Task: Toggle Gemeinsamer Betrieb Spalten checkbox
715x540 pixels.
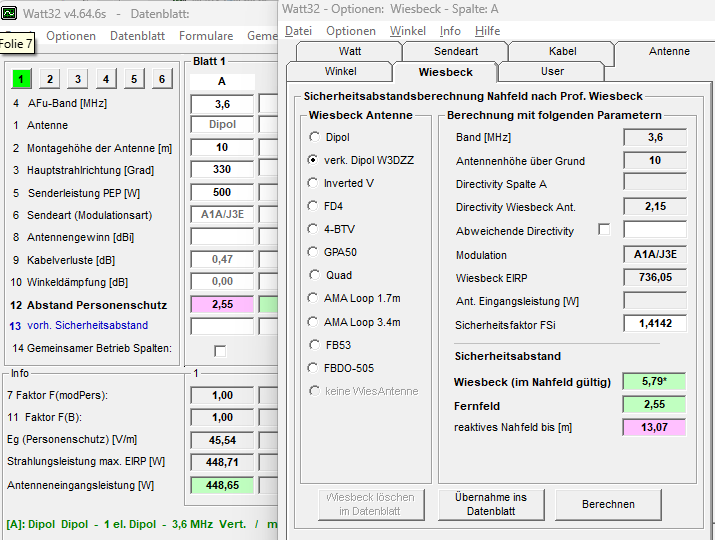Action: click(x=220, y=351)
